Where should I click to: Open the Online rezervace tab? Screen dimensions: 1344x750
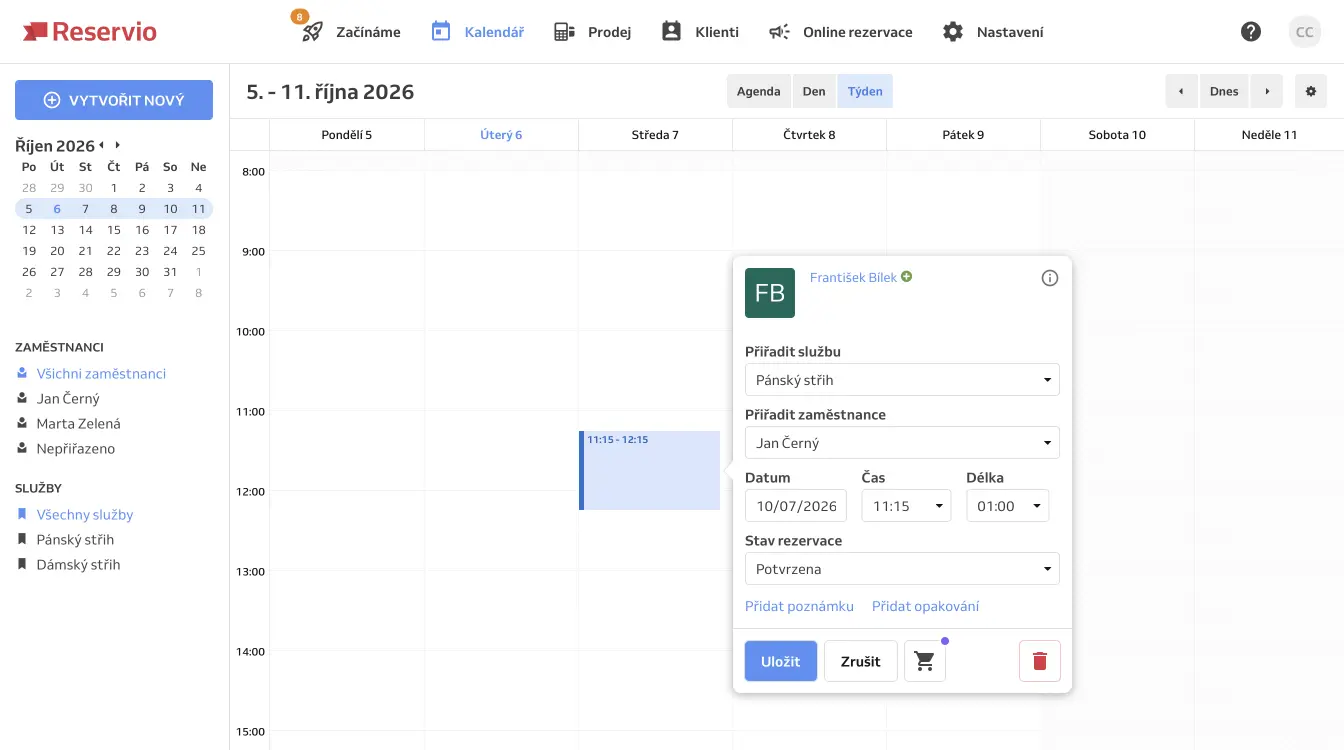coord(840,32)
